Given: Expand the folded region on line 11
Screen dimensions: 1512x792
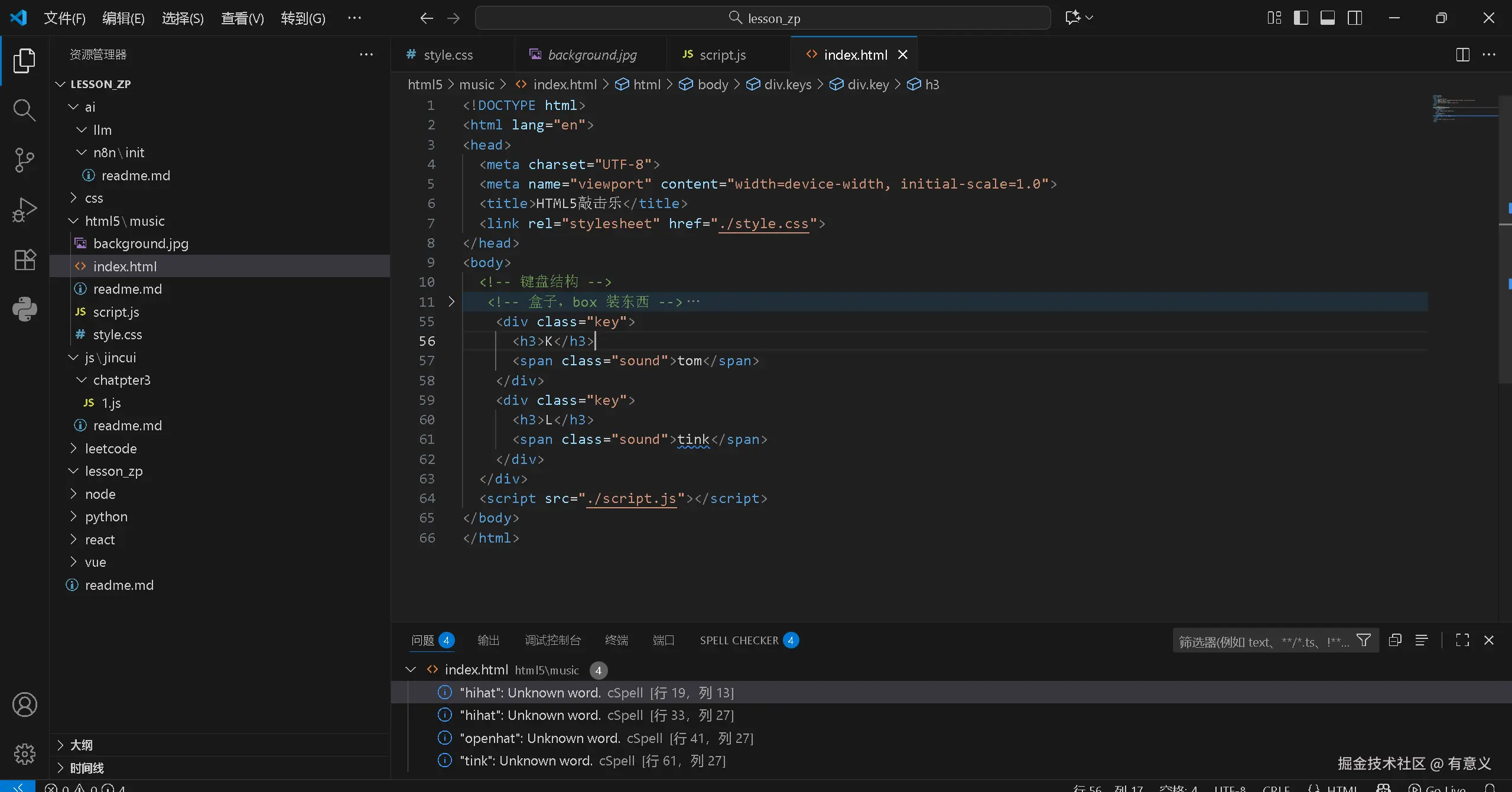Looking at the screenshot, I should (451, 302).
